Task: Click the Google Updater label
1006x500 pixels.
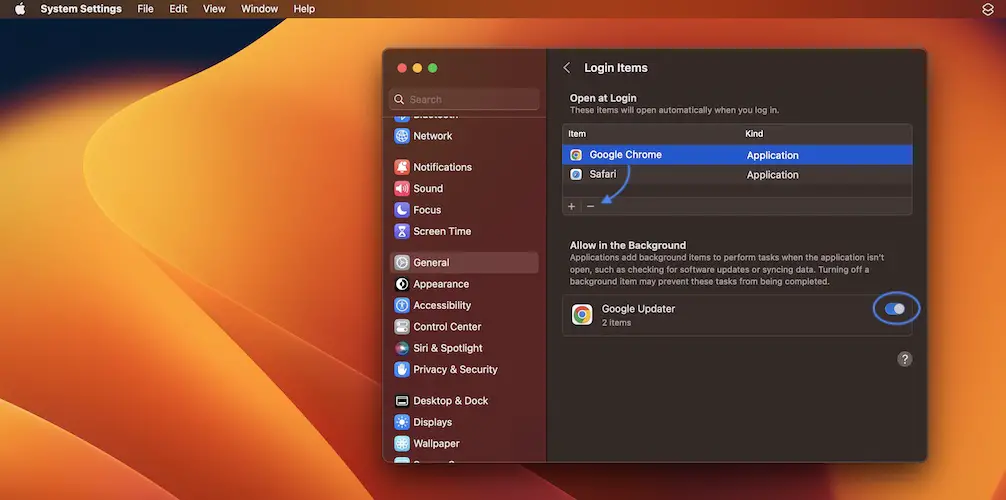Action: 638,309
